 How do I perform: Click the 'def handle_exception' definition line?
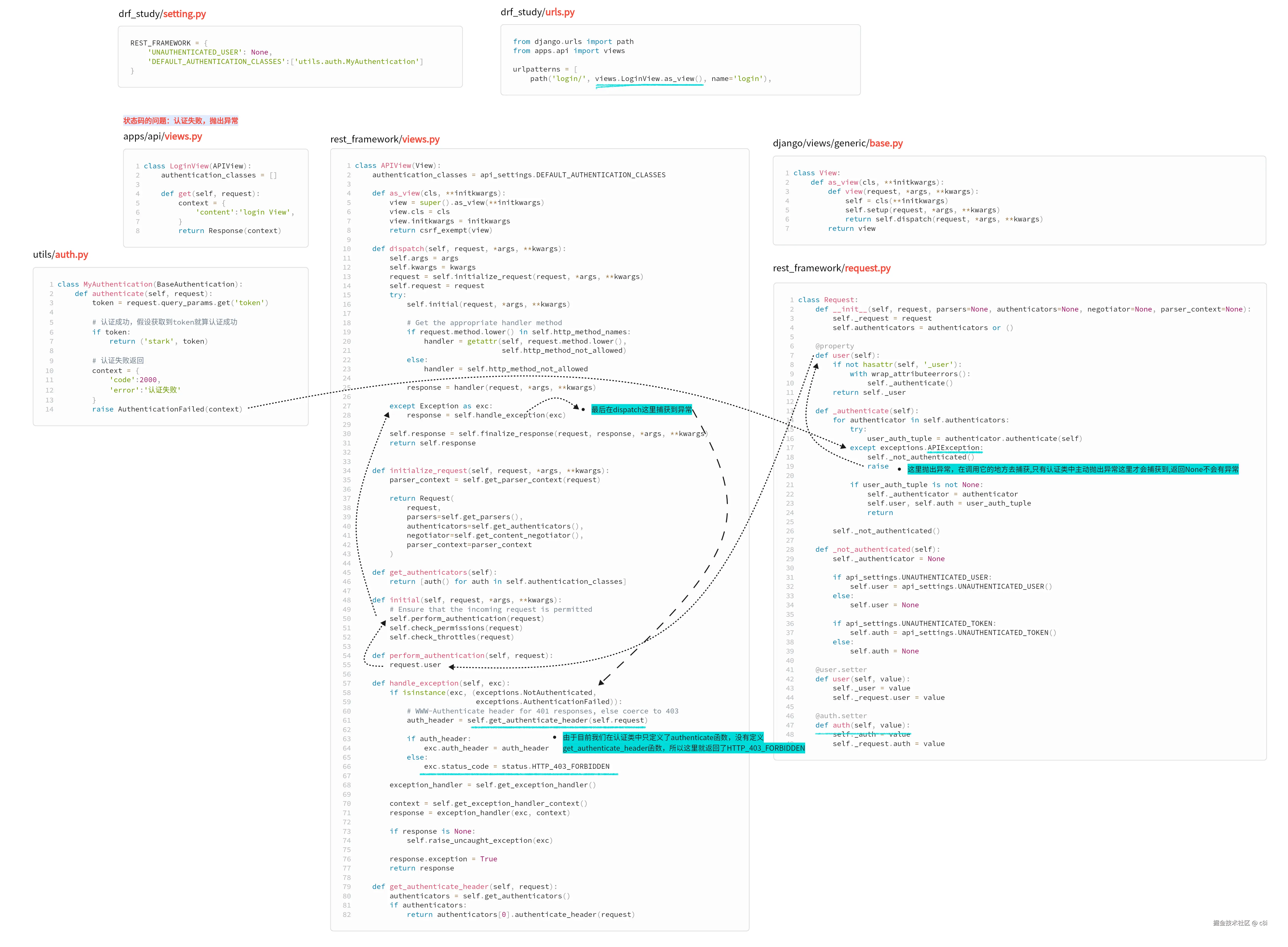click(440, 683)
